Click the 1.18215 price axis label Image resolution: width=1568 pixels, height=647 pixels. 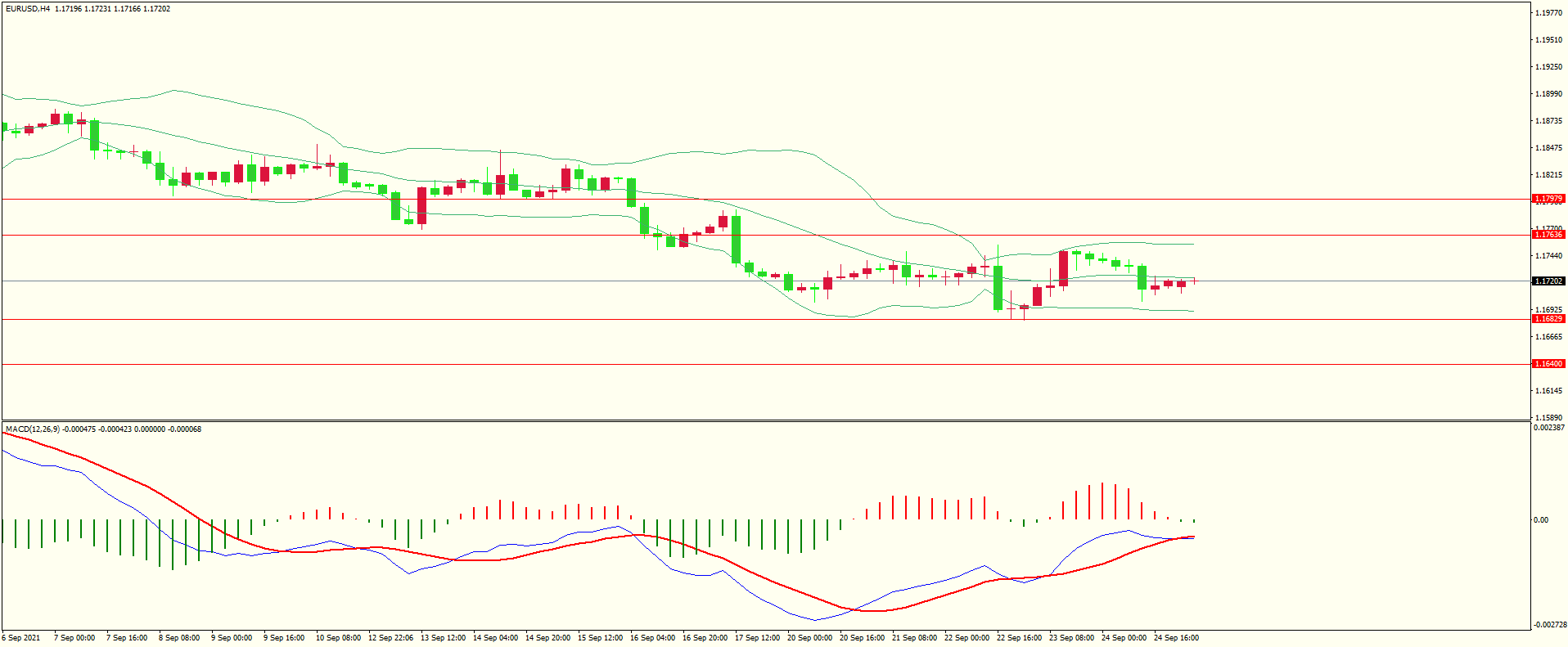1548,175
